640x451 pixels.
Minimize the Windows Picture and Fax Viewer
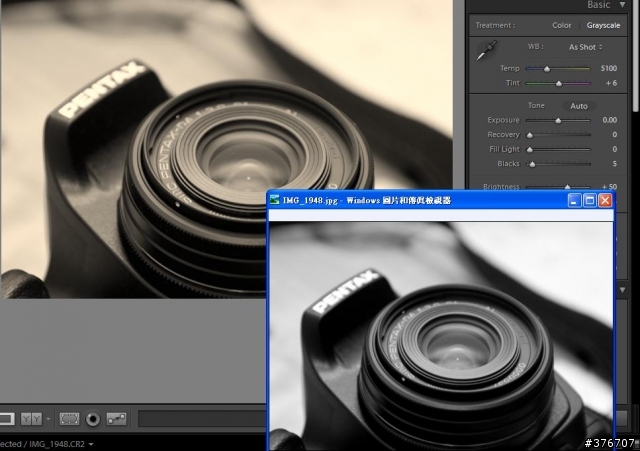click(574, 200)
